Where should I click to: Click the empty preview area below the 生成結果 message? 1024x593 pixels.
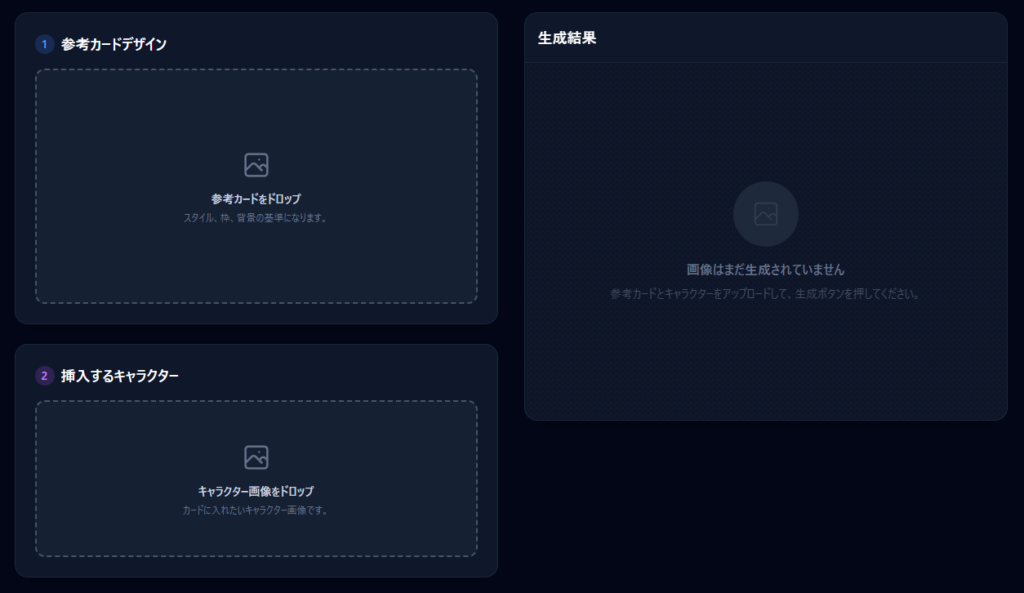765,360
